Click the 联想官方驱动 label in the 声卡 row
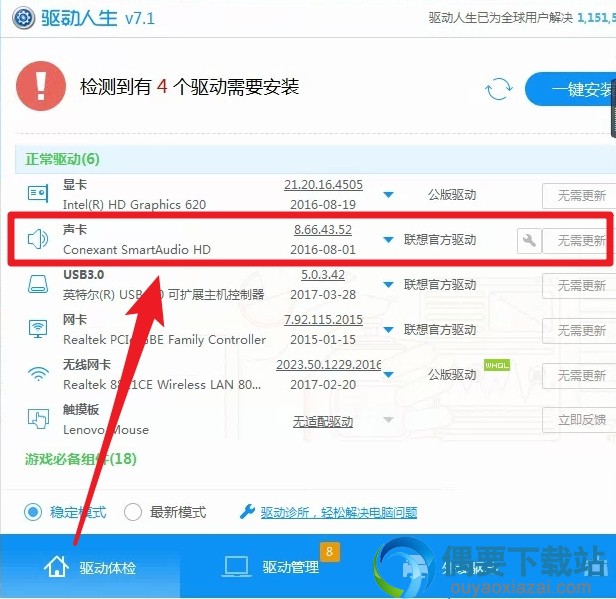The image size is (616, 599). (440, 240)
